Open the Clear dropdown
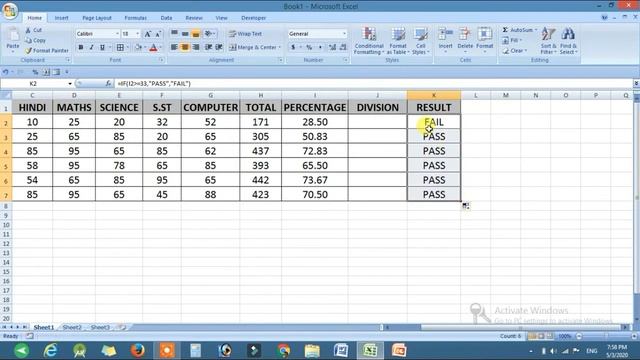Screen dimensions: 640x360 pos(515,51)
